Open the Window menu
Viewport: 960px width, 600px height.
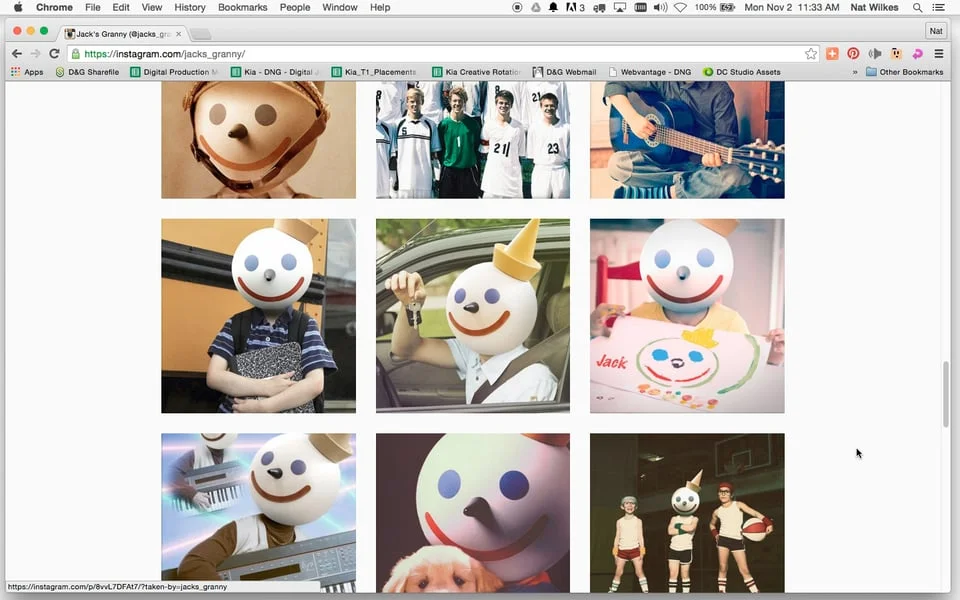(340, 7)
